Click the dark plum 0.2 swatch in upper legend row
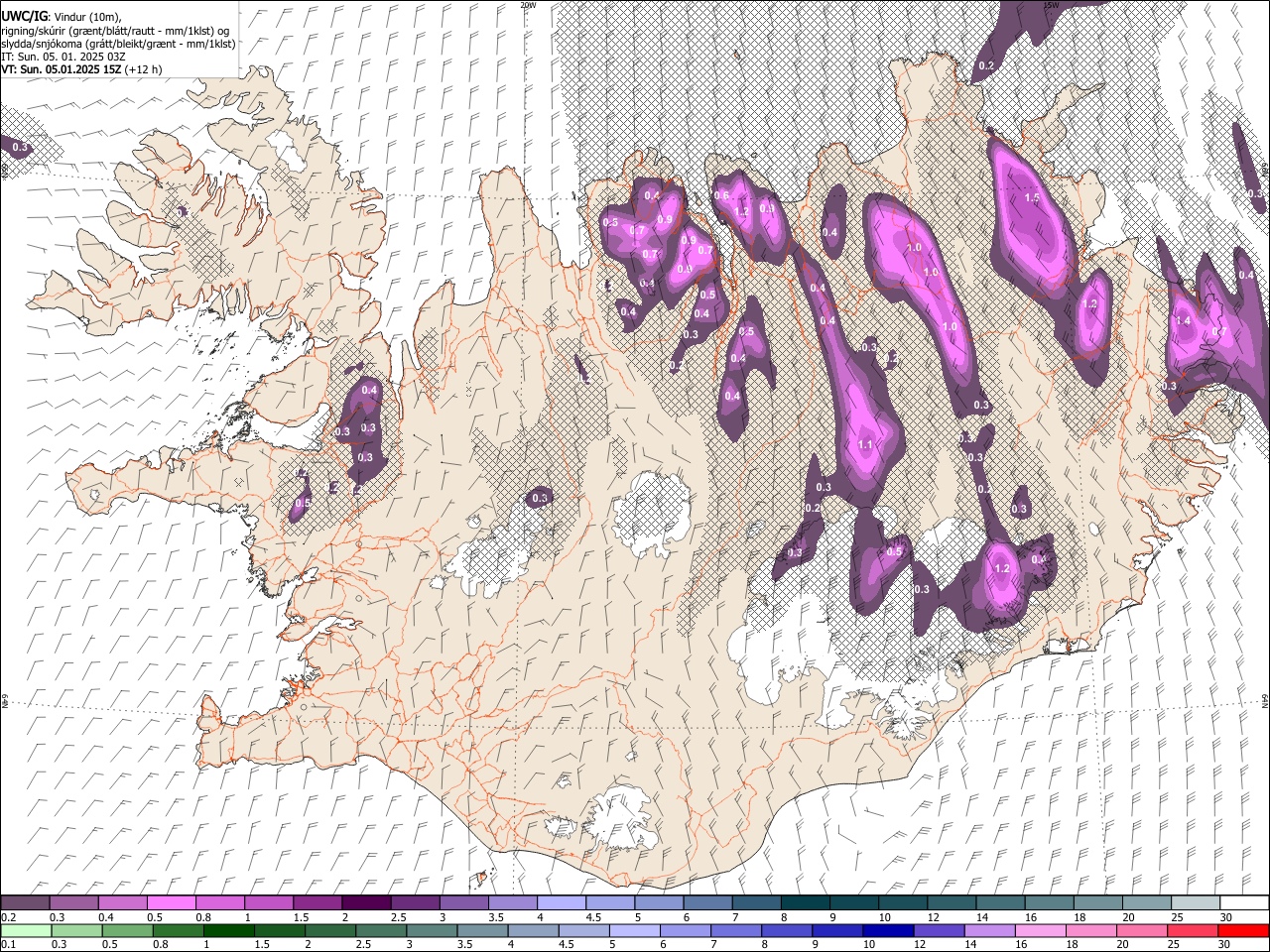This screenshot has width=1270, height=952. (25, 903)
